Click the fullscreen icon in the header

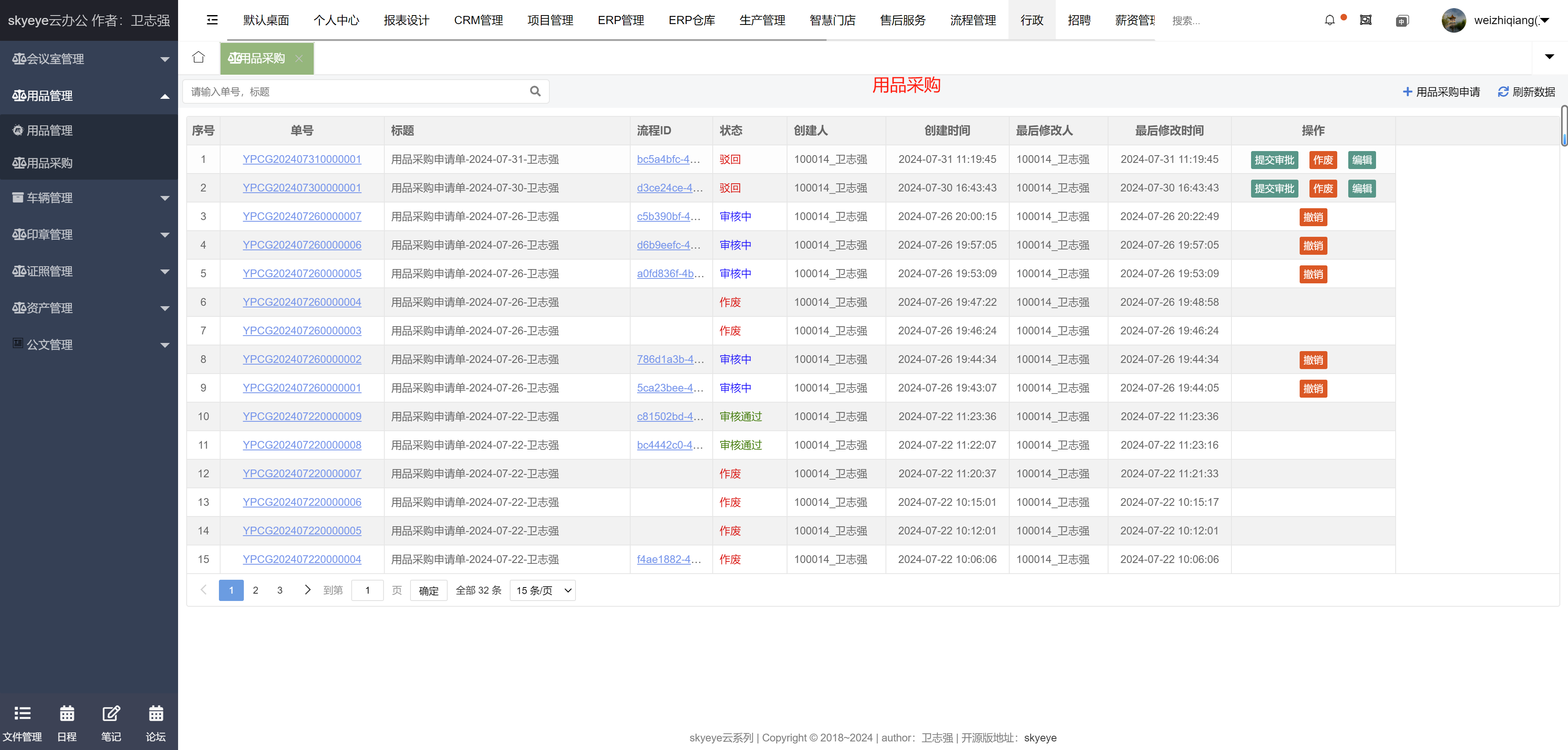[x=1365, y=20]
